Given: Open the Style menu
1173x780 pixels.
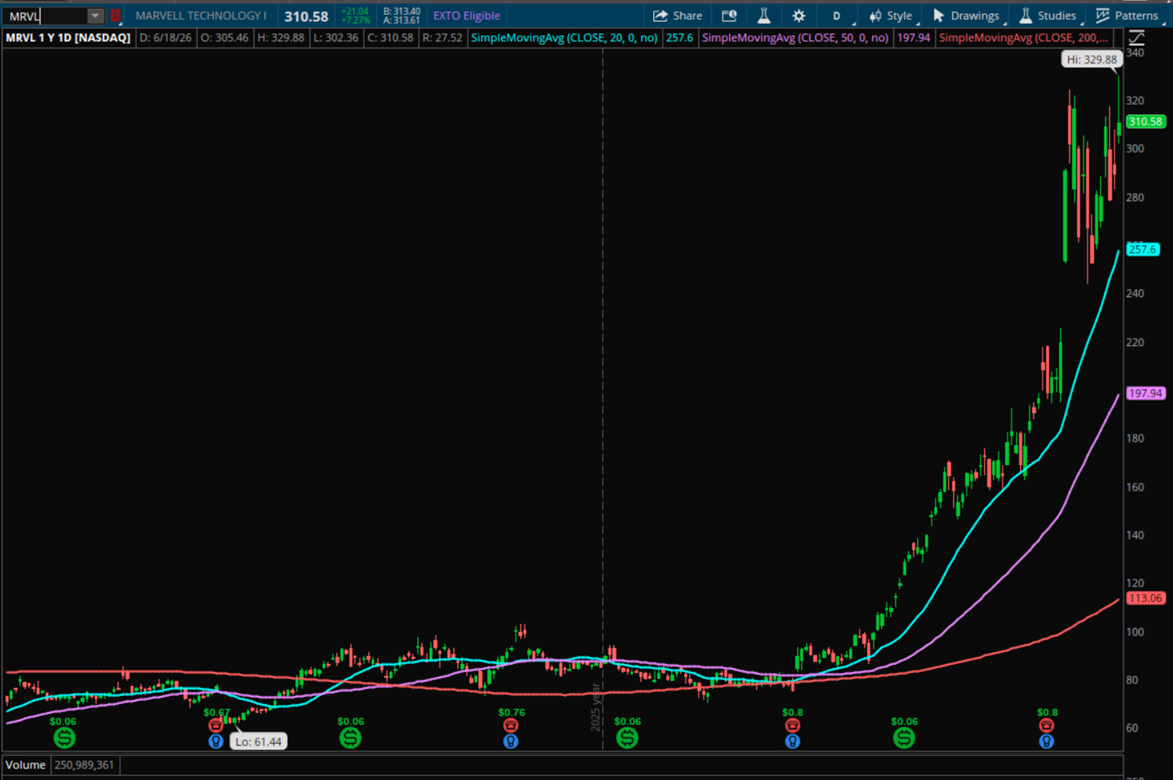Looking at the screenshot, I should (891, 16).
